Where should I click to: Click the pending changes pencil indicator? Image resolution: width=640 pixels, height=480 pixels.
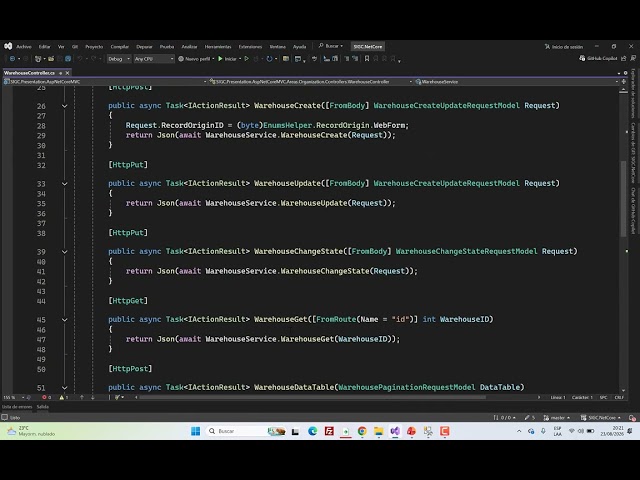pyautogui.click(x=530, y=418)
